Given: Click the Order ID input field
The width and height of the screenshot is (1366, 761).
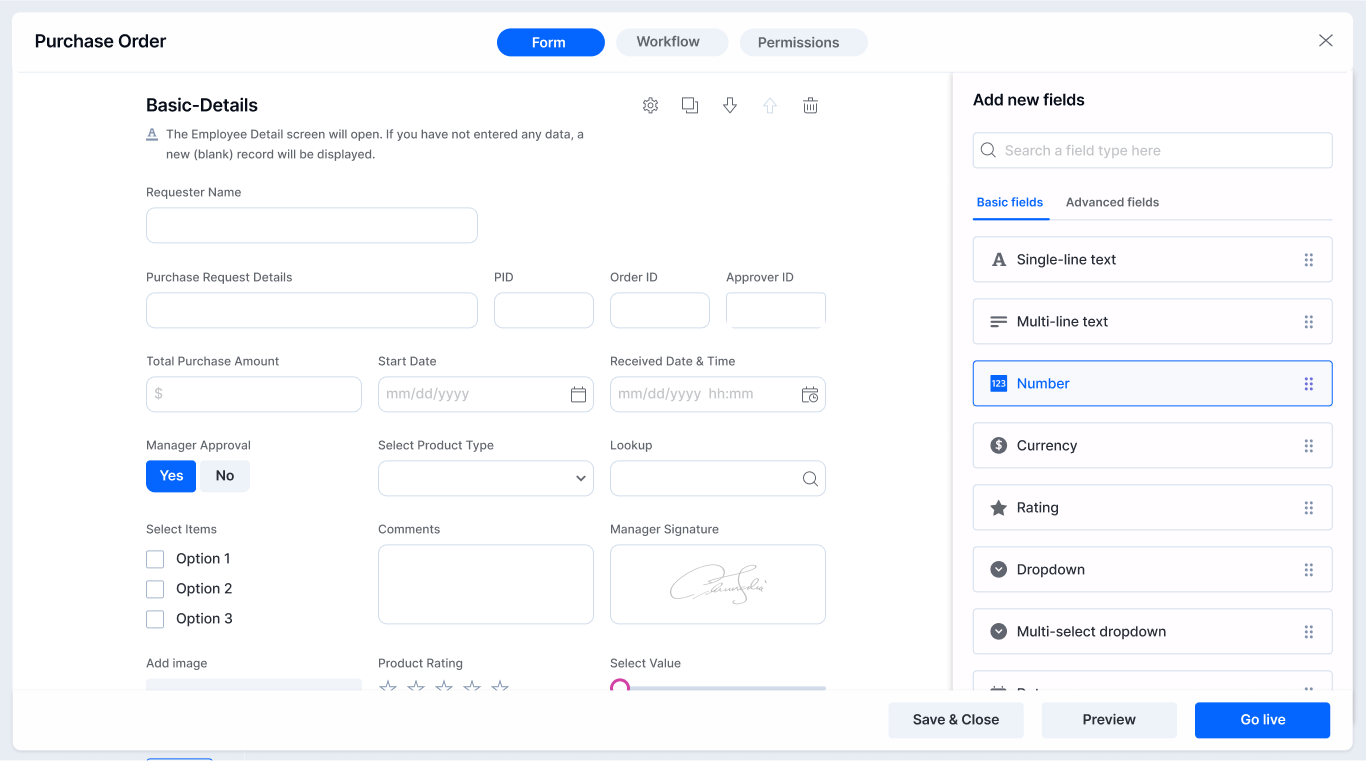Looking at the screenshot, I should tap(660, 310).
